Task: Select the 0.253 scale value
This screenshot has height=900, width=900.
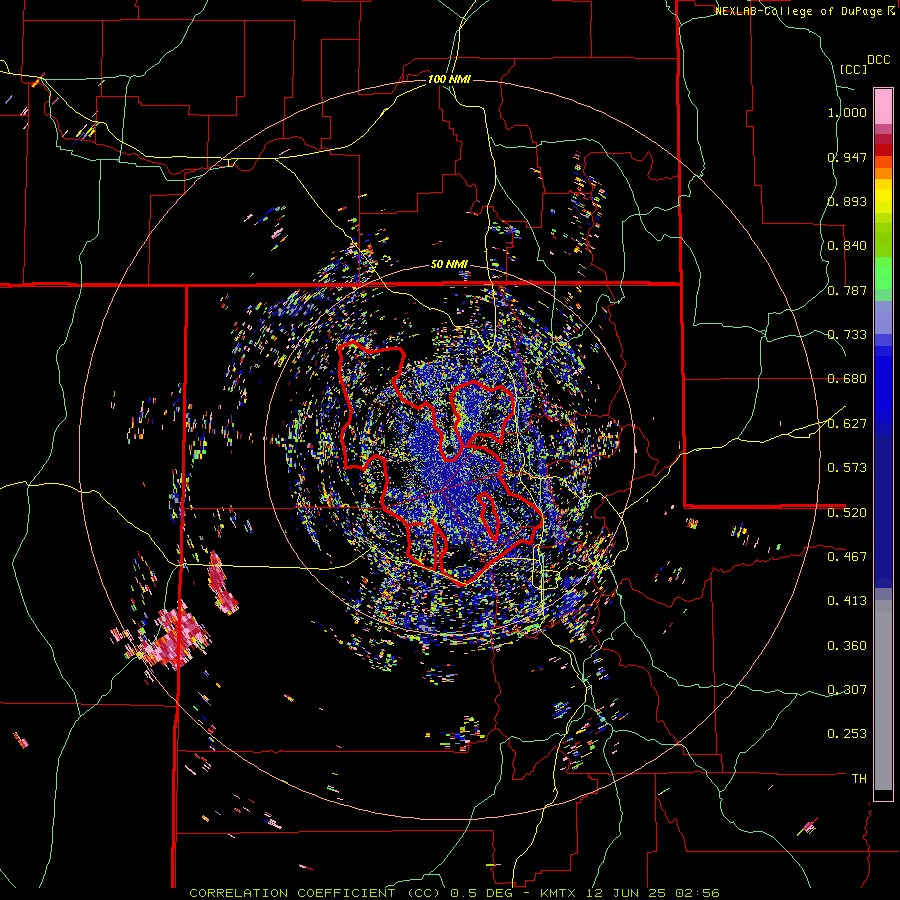Action: [847, 734]
